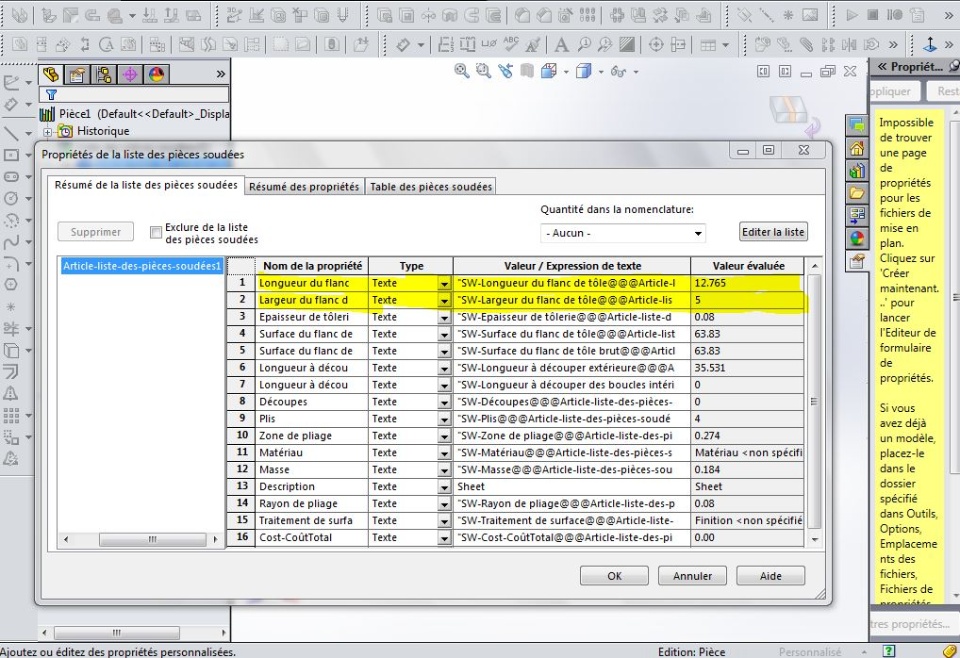Image resolution: width=960 pixels, height=658 pixels.
Task: Click the large letter A note tool
Action: pos(560,44)
